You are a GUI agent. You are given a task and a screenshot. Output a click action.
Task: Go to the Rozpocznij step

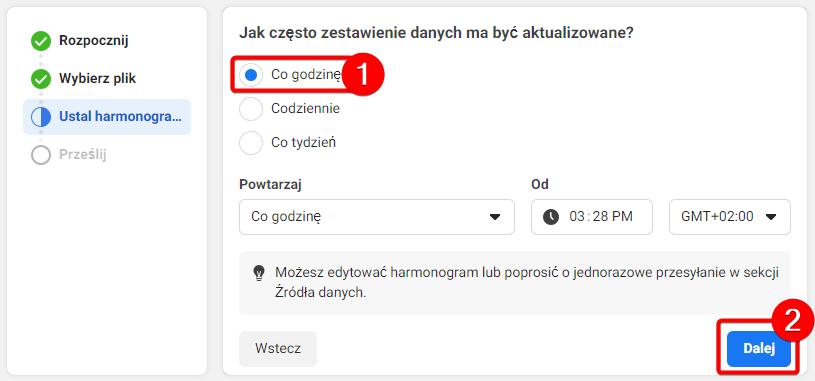coord(94,41)
